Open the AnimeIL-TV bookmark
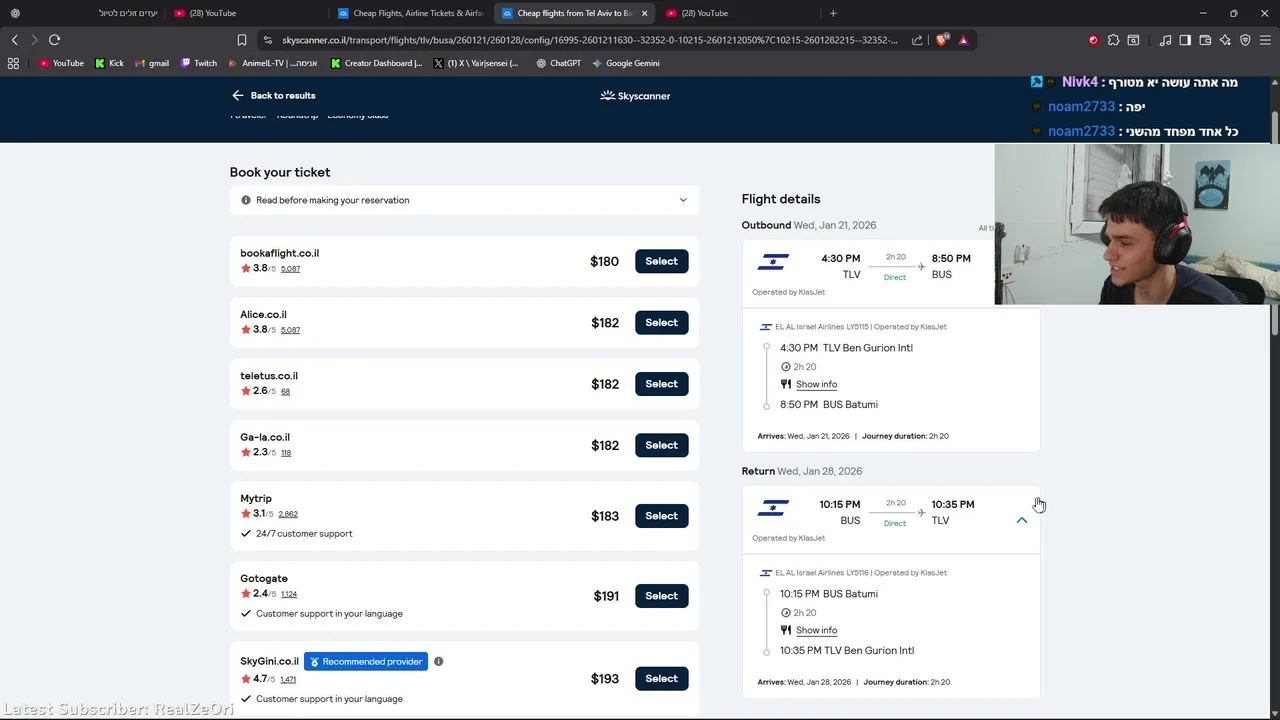This screenshot has height=720, width=1280. [x=272, y=63]
